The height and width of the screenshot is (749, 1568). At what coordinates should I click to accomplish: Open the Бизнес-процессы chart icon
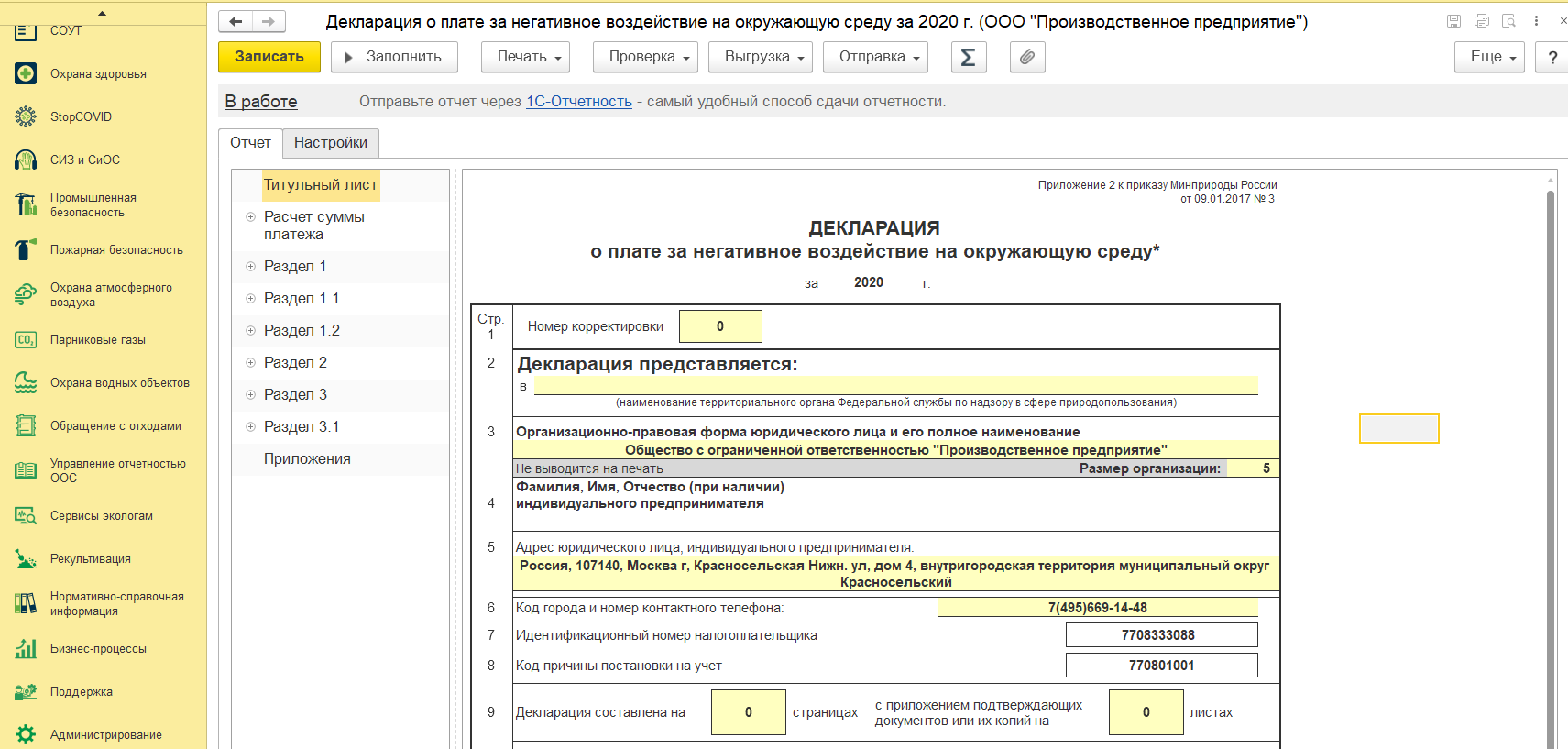[x=26, y=648]
